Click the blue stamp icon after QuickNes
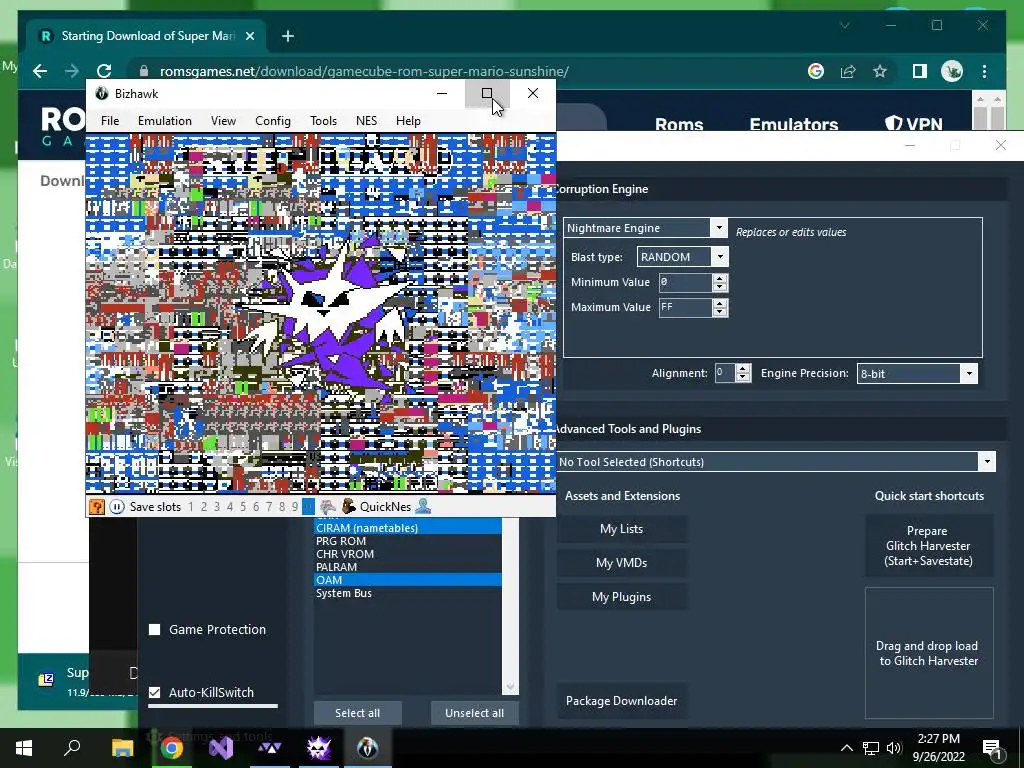The width and height of the screenshot is (1024, 768). 423,506
